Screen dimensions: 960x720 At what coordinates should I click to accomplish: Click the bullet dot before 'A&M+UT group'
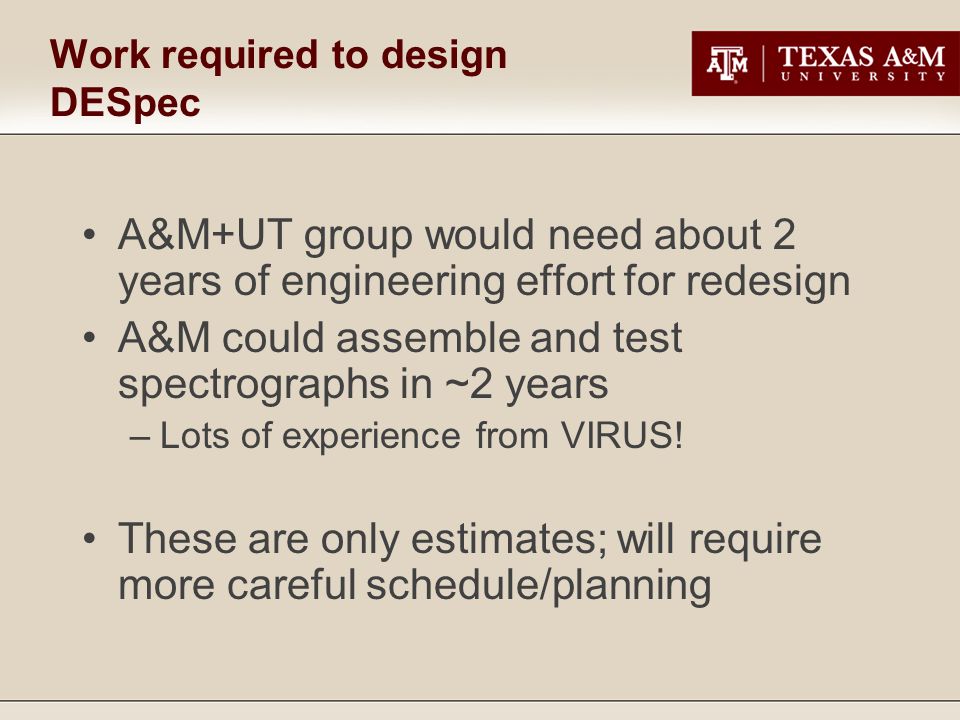(x=89, y=235)
